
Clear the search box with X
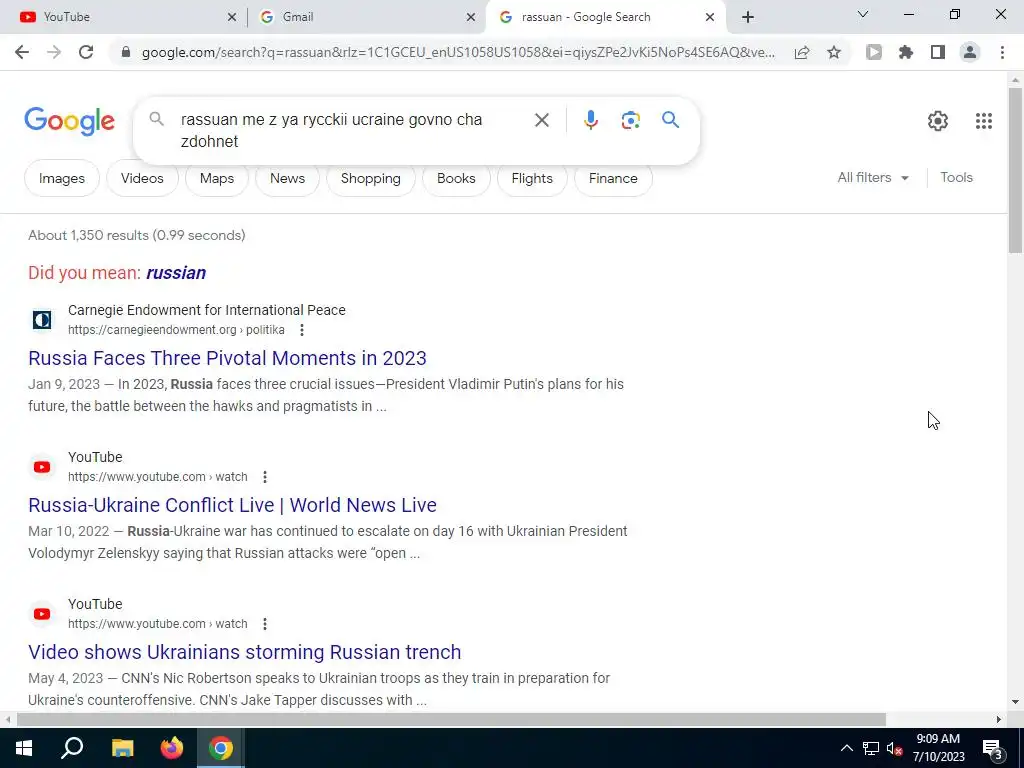pyautogui.click(x=541, y=120)
